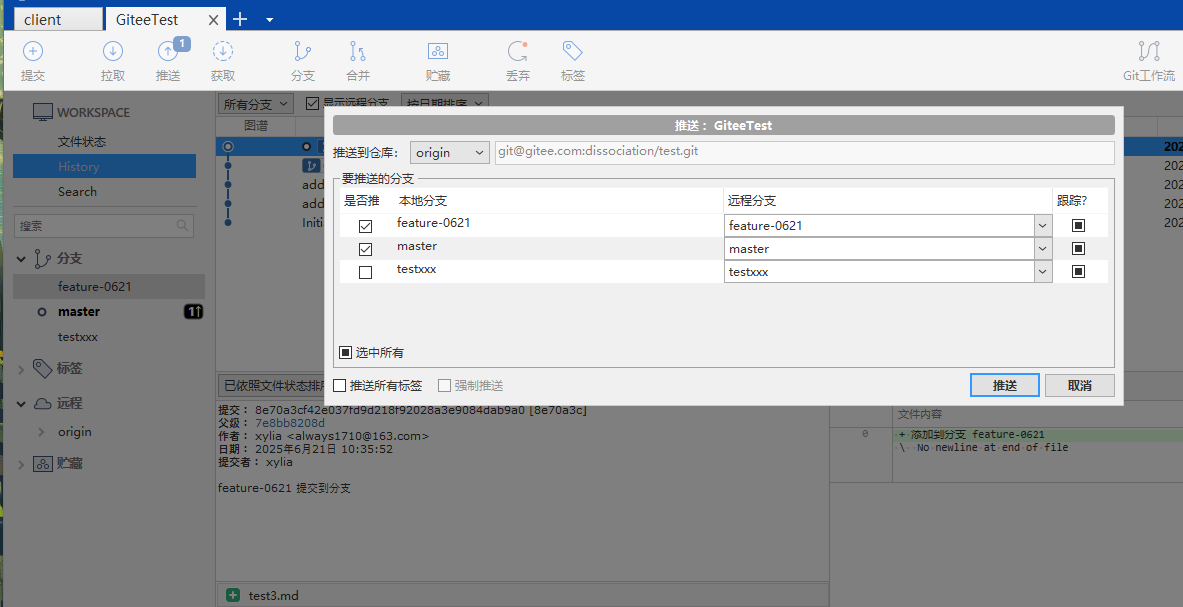The height and width of the screenshot is (607, 1183).
Task: Enable push for the testxxx branch
Action: pos(365,272)
